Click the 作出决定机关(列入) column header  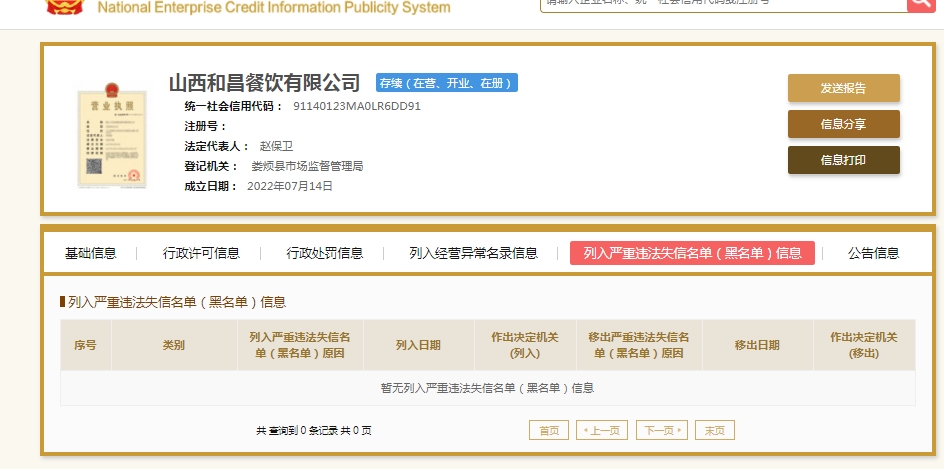[x=525, y=345]
